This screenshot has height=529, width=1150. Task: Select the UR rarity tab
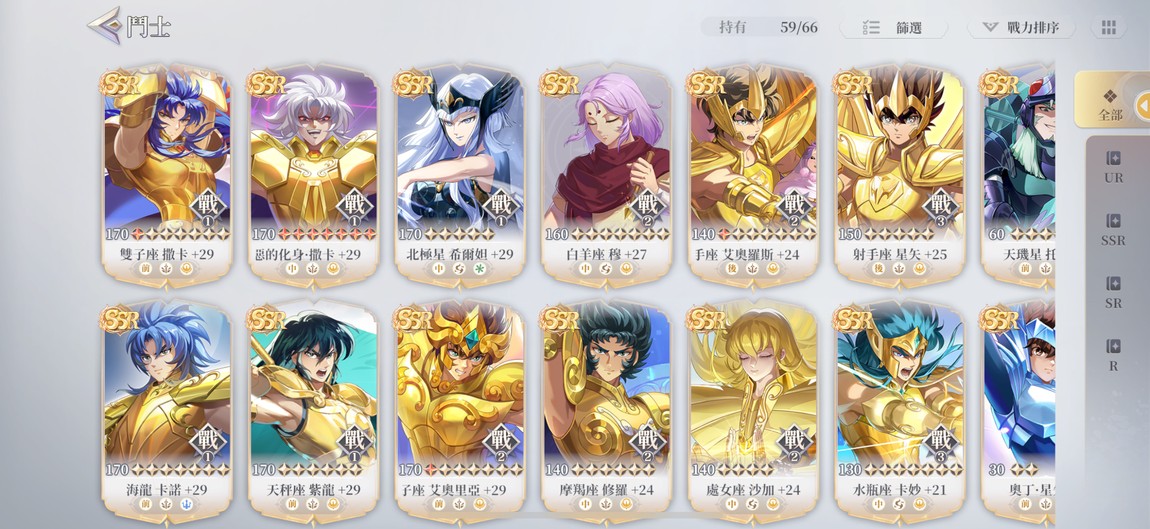coord(1113,167)
